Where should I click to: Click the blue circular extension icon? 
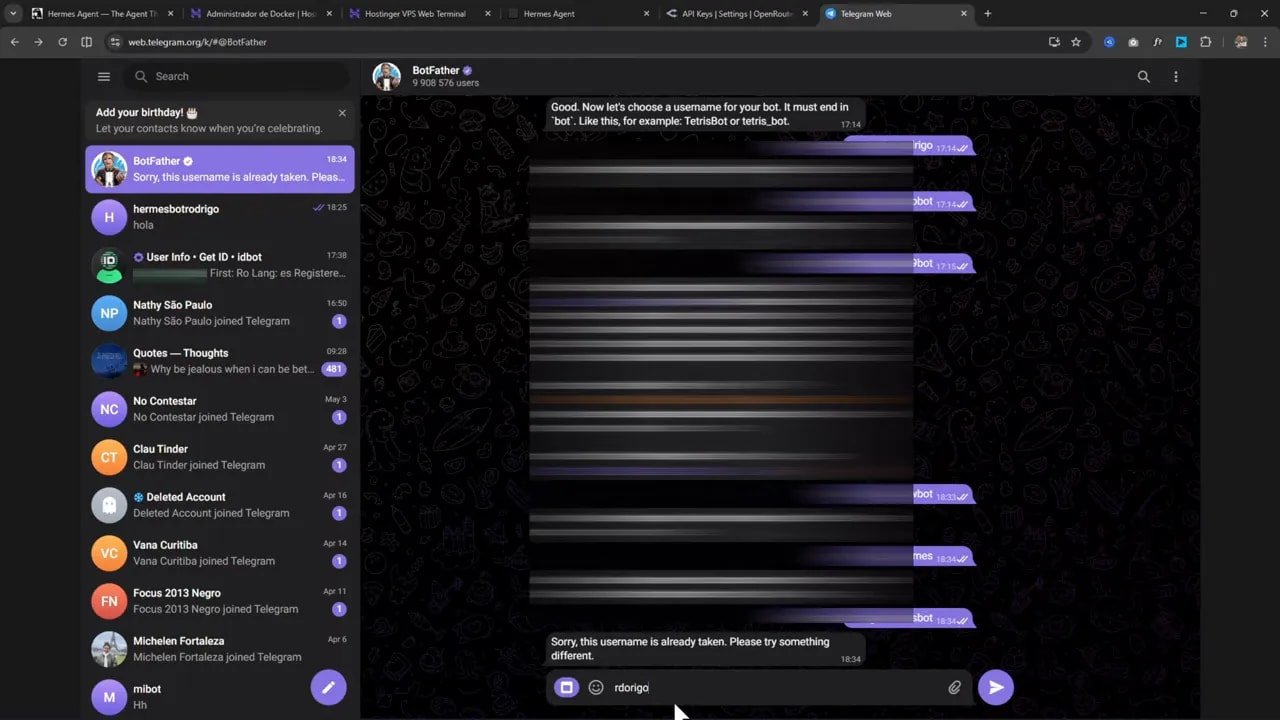1109,42
